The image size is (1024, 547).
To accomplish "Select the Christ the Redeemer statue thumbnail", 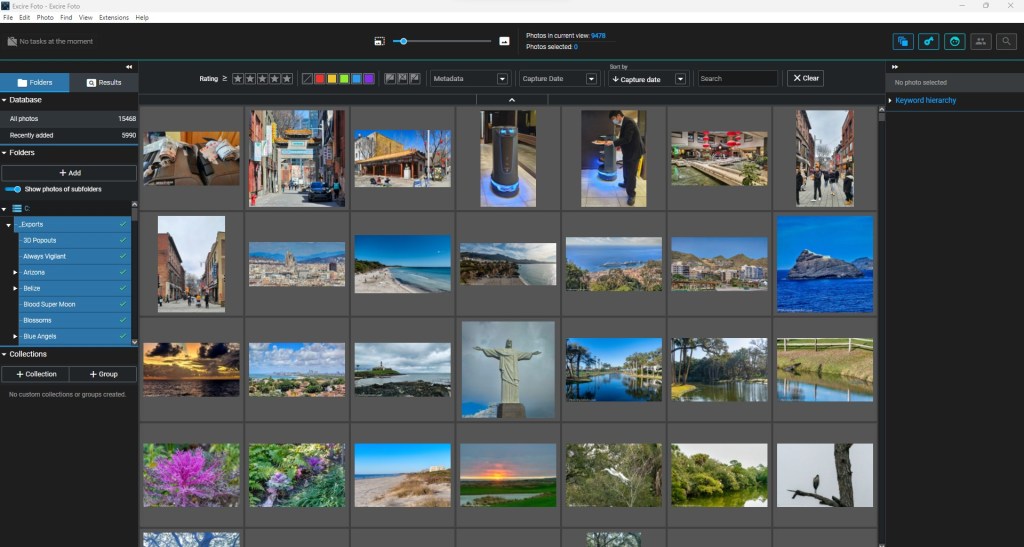I will (508, 369).
